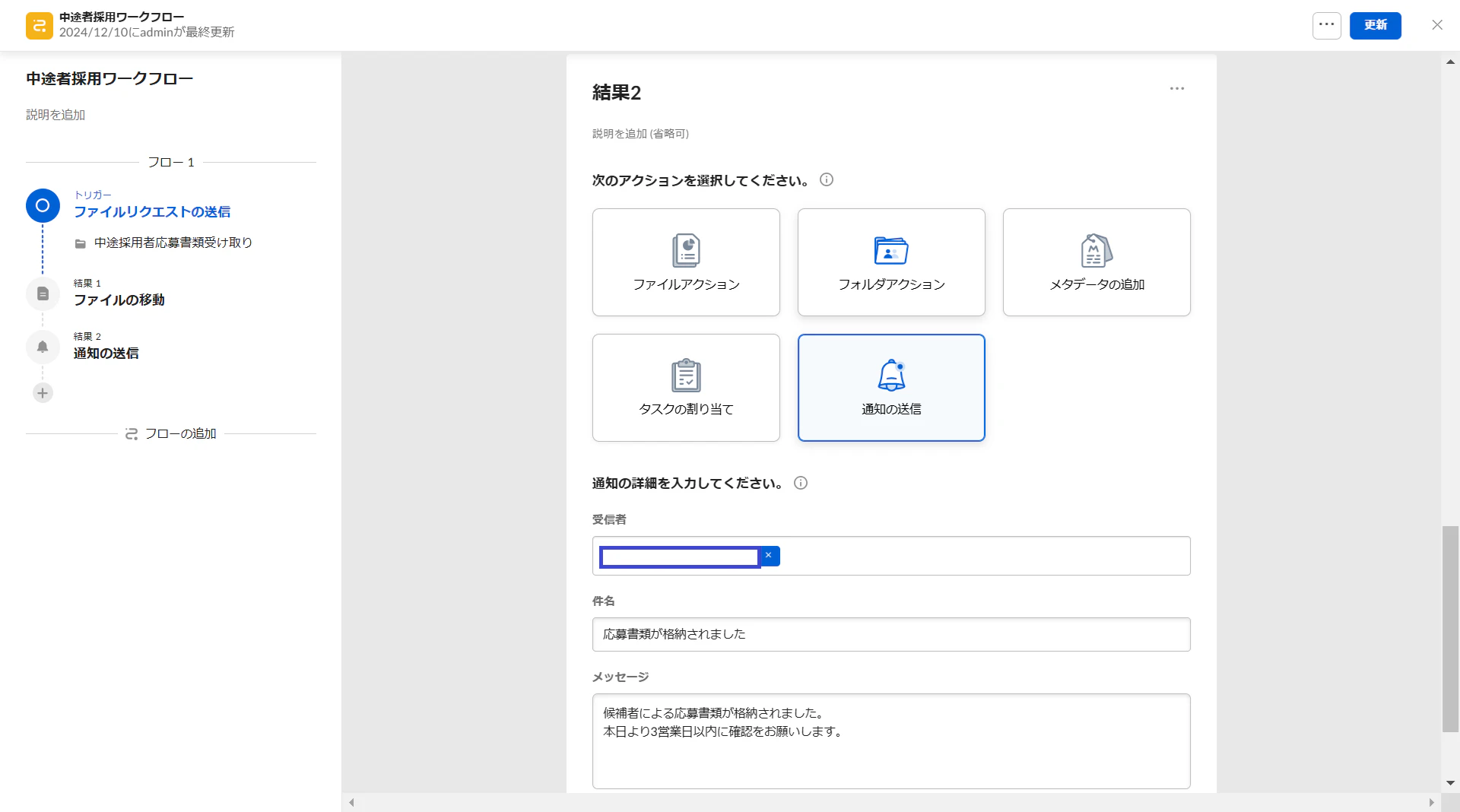
Task: Click the 件名 subject input field
Action: pos(891,634)
